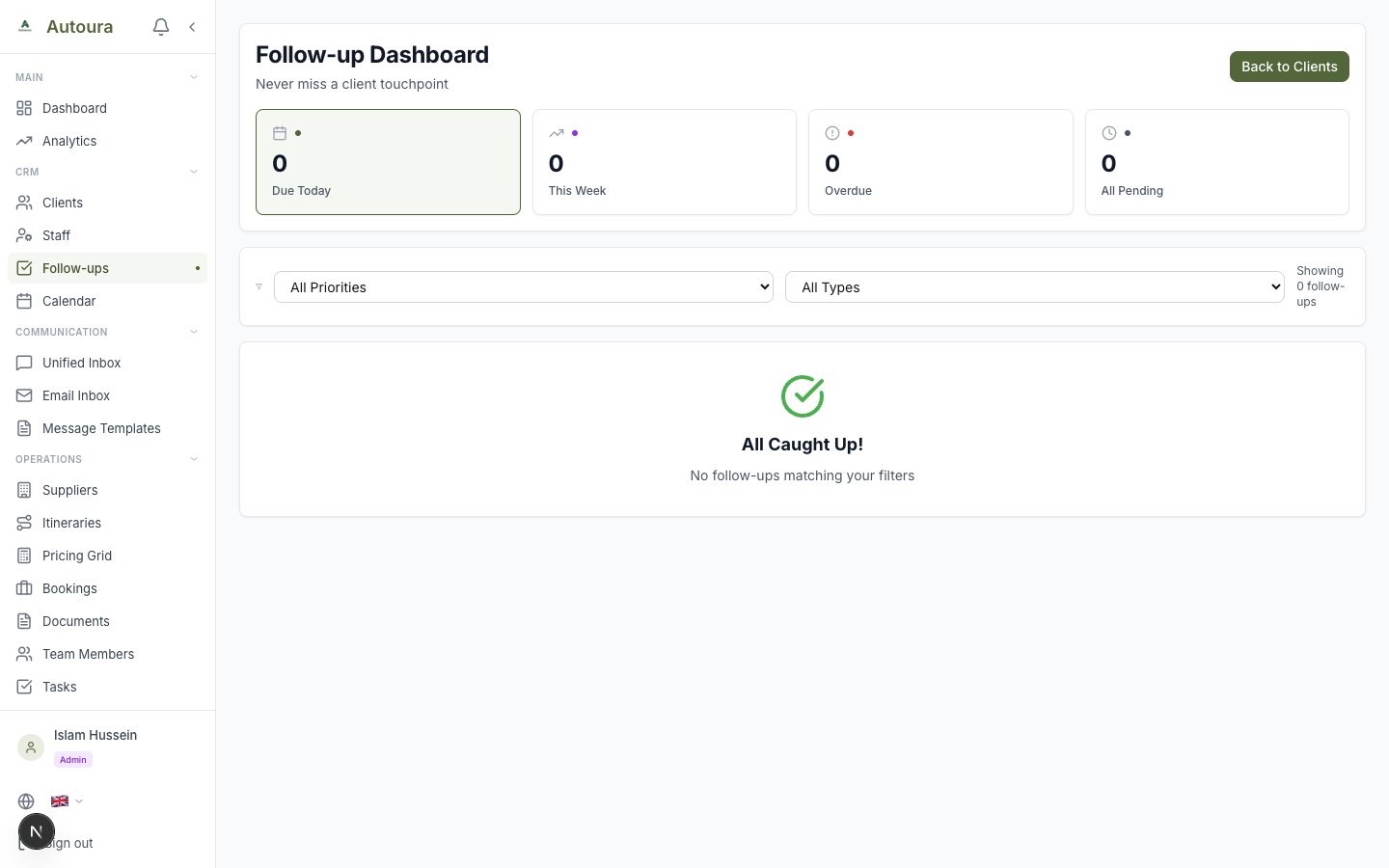Click the Dashboard grid icon

pyautogui.click(x=24, y=108)
